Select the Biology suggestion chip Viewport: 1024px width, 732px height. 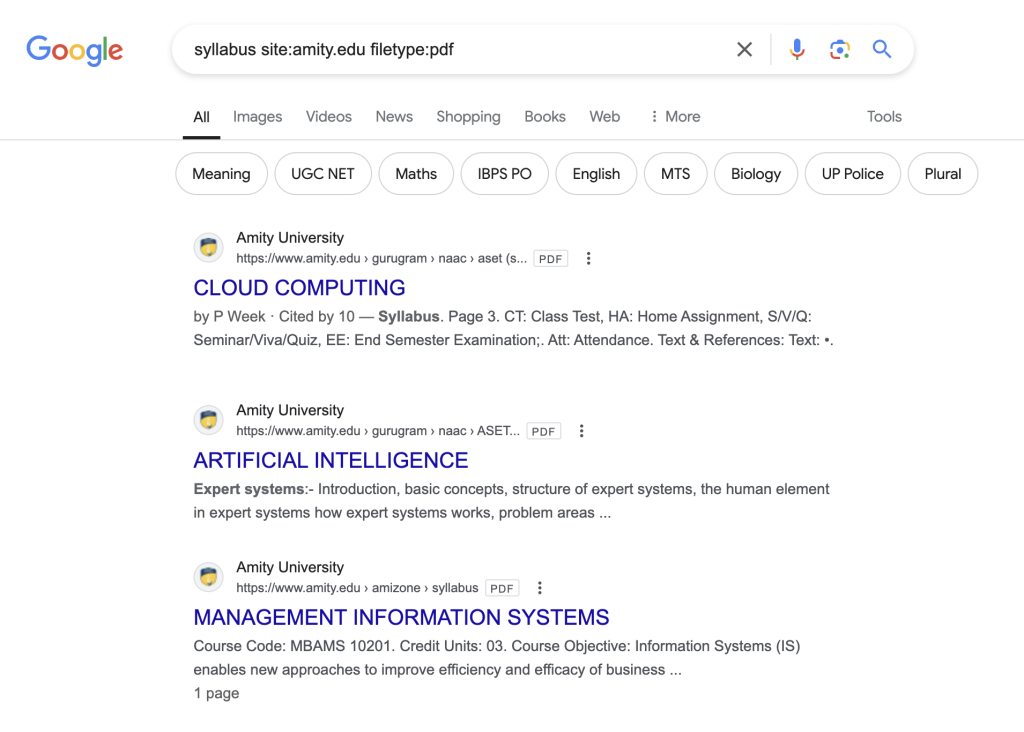[756, 174]
